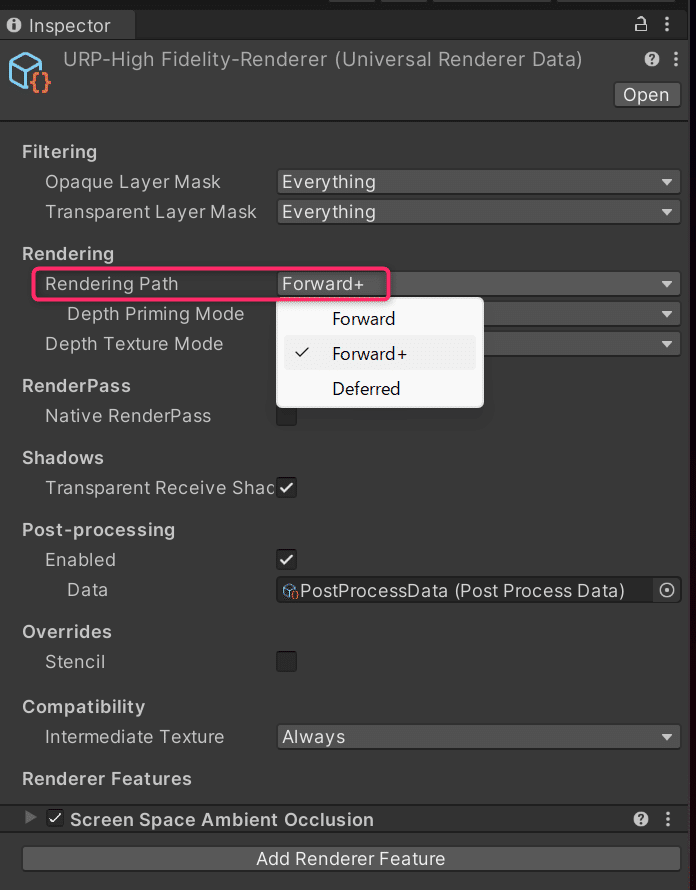Disable Transparent Receive Shadows
Screen dimensions: 696x890
point(286,487)
